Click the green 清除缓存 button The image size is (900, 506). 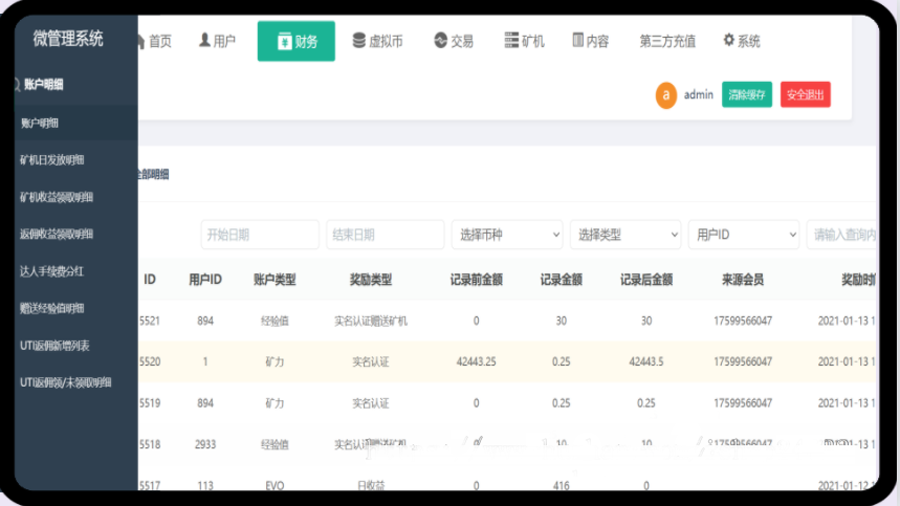pyautogui.click(x=747, y=95)
